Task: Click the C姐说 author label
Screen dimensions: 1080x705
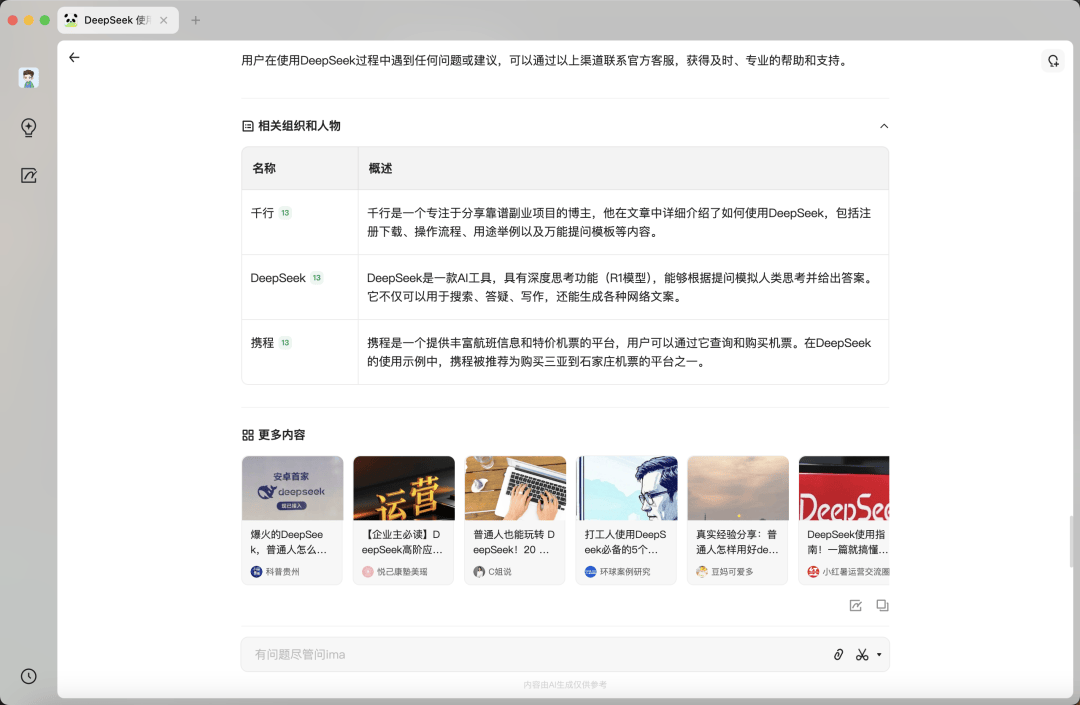Action: [x=500, y=572]
